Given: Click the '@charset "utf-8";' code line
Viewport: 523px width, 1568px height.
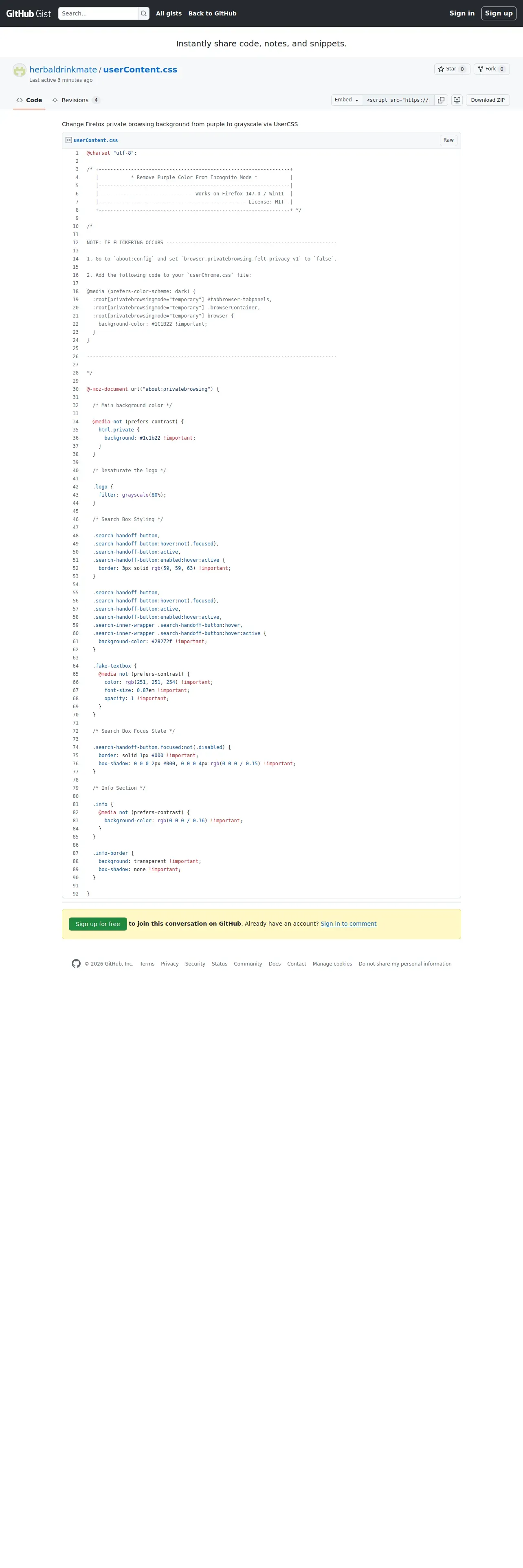Looking at the screenshot, I should tap(112, 153).
